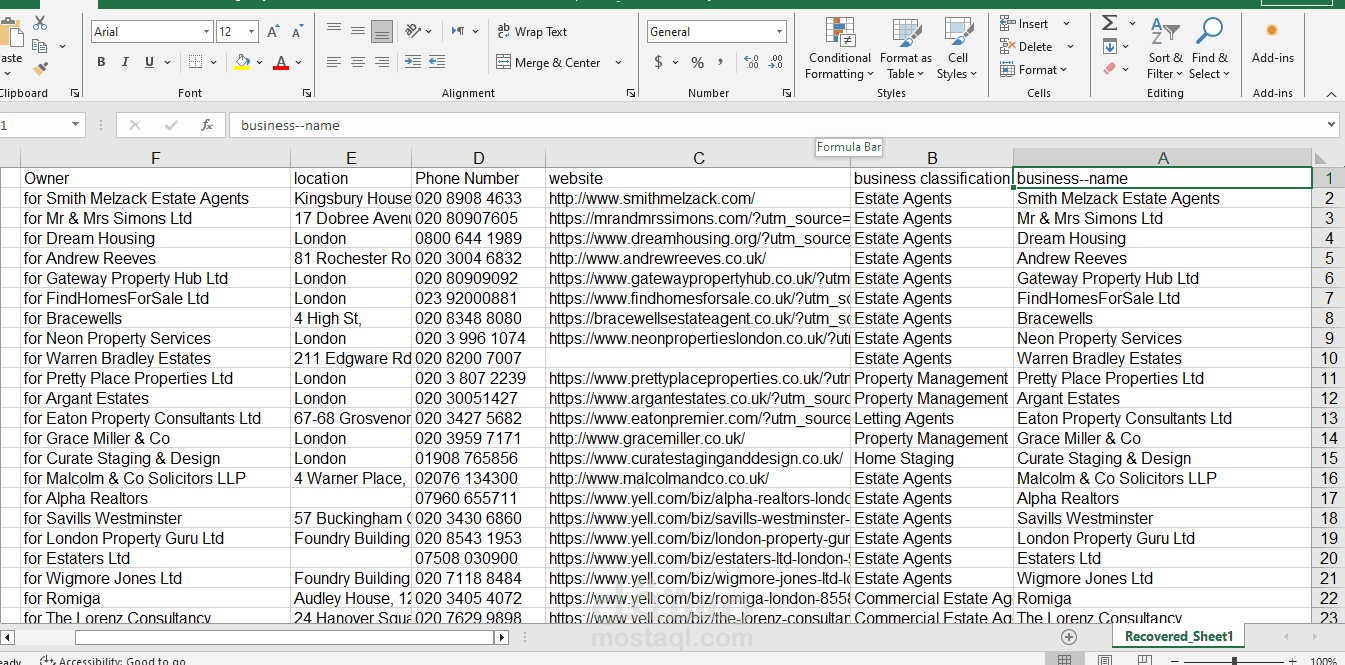Toggle Italic formatting

tap(125, 62)
